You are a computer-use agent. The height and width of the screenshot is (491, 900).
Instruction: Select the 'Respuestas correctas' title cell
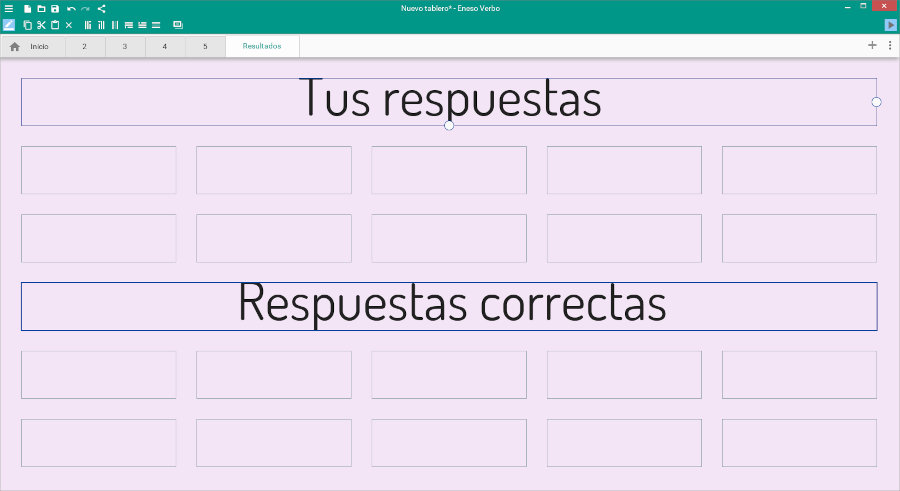click(x=449, y=306)
